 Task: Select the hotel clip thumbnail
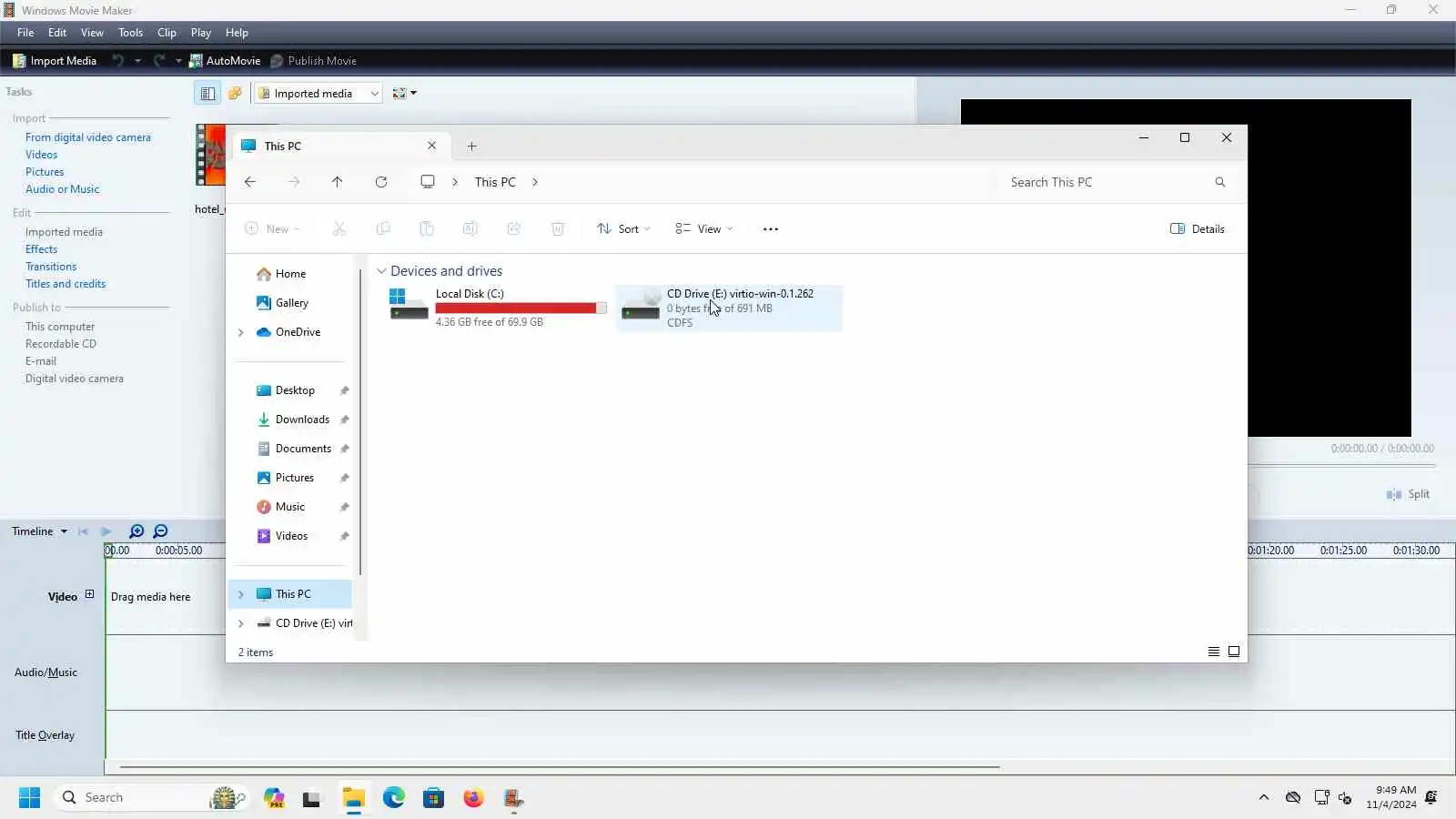click(x=210, y=155)
